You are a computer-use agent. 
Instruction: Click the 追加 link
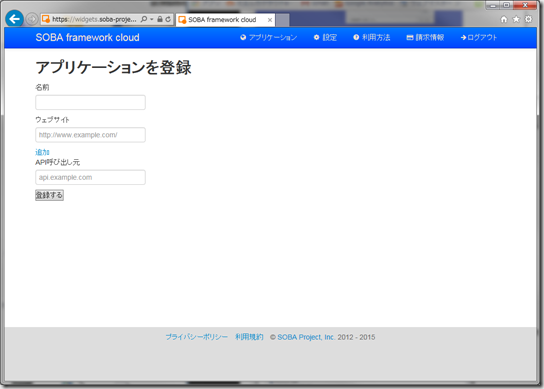coord(42,152)
